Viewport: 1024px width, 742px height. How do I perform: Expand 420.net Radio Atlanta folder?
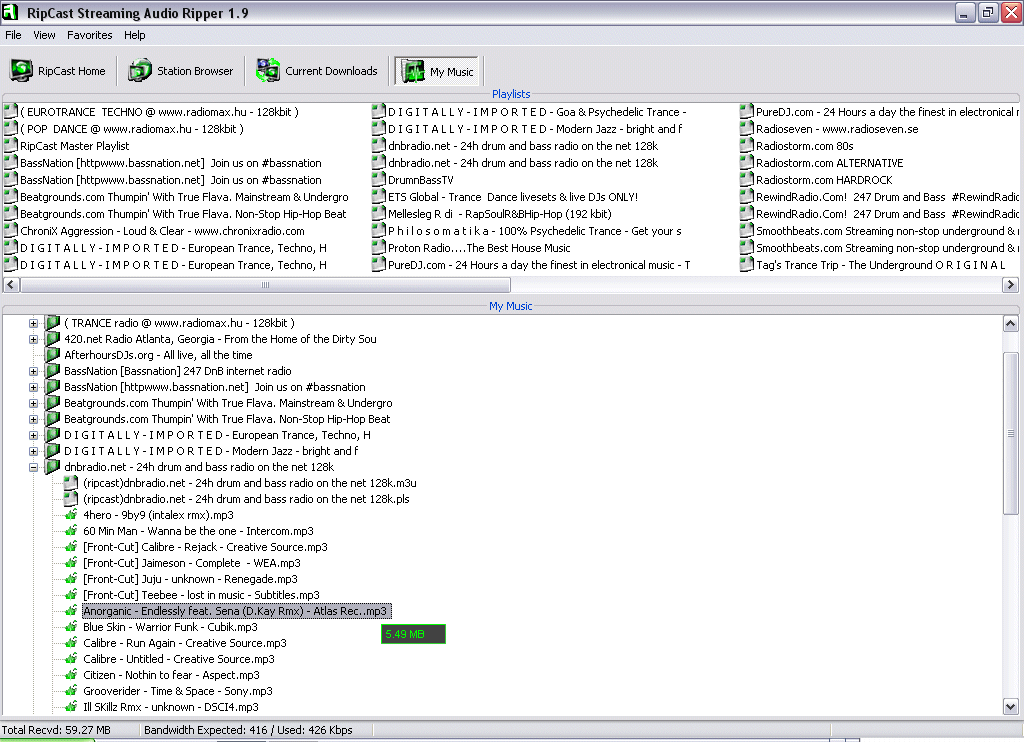point(33,339)
